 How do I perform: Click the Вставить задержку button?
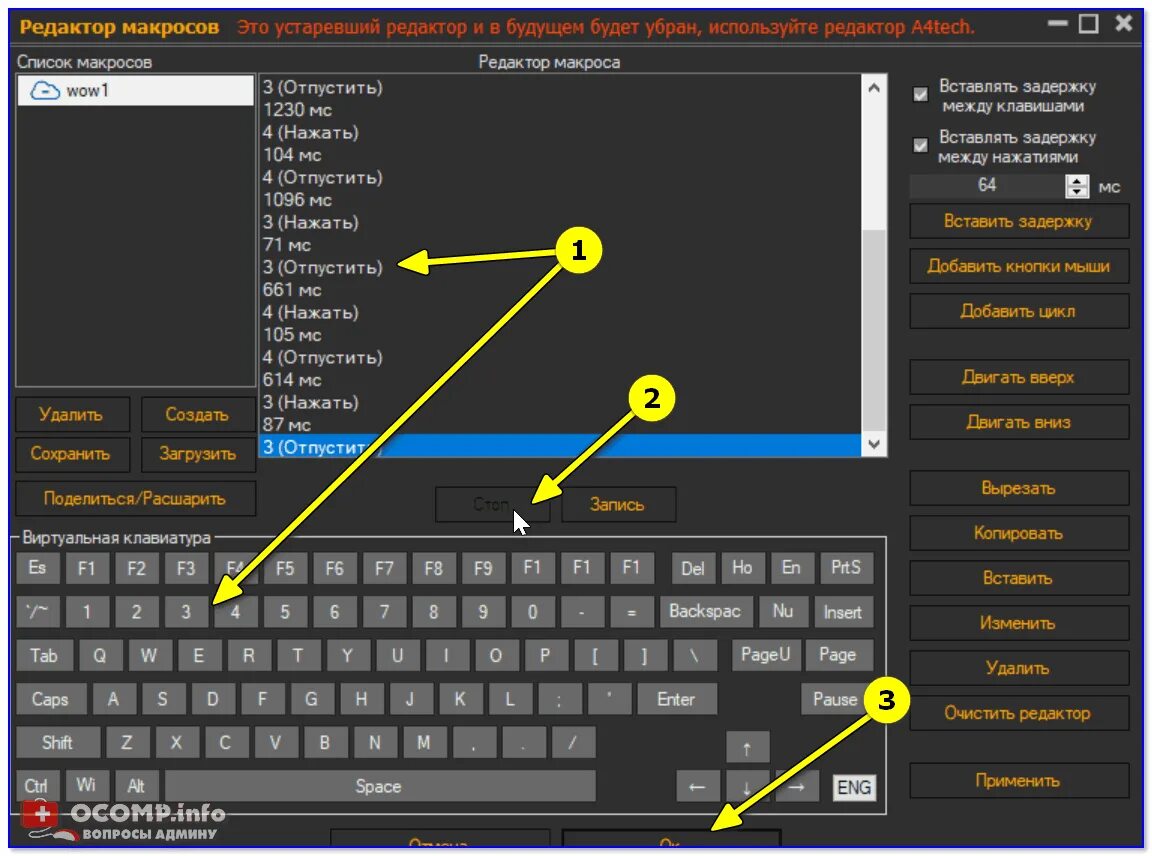pos(1018,221)
